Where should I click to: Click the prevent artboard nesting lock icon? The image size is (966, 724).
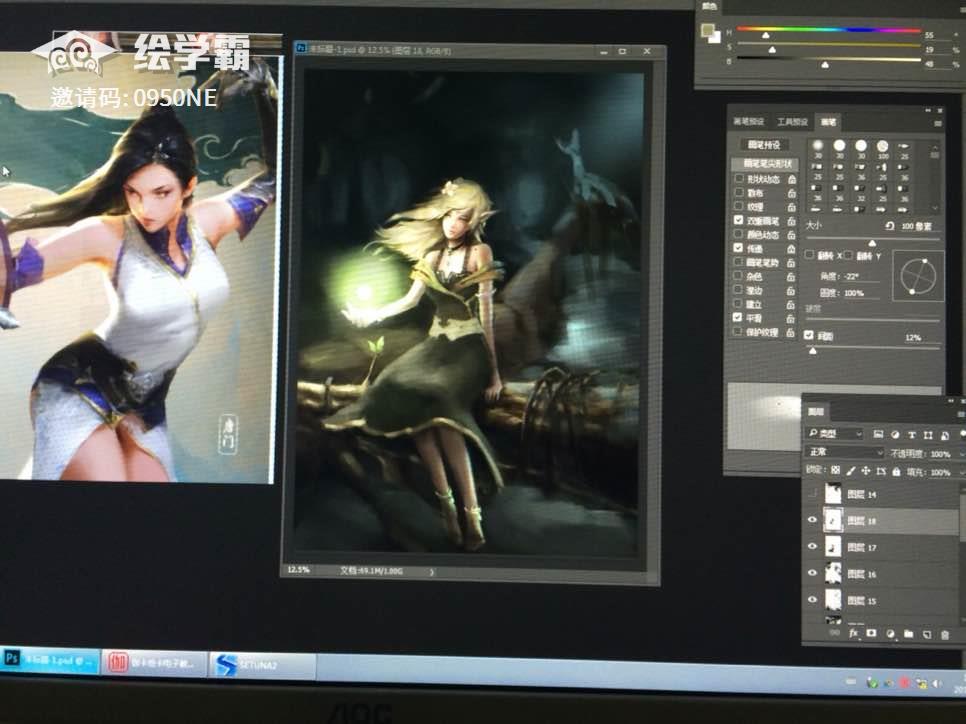point(881,471)
